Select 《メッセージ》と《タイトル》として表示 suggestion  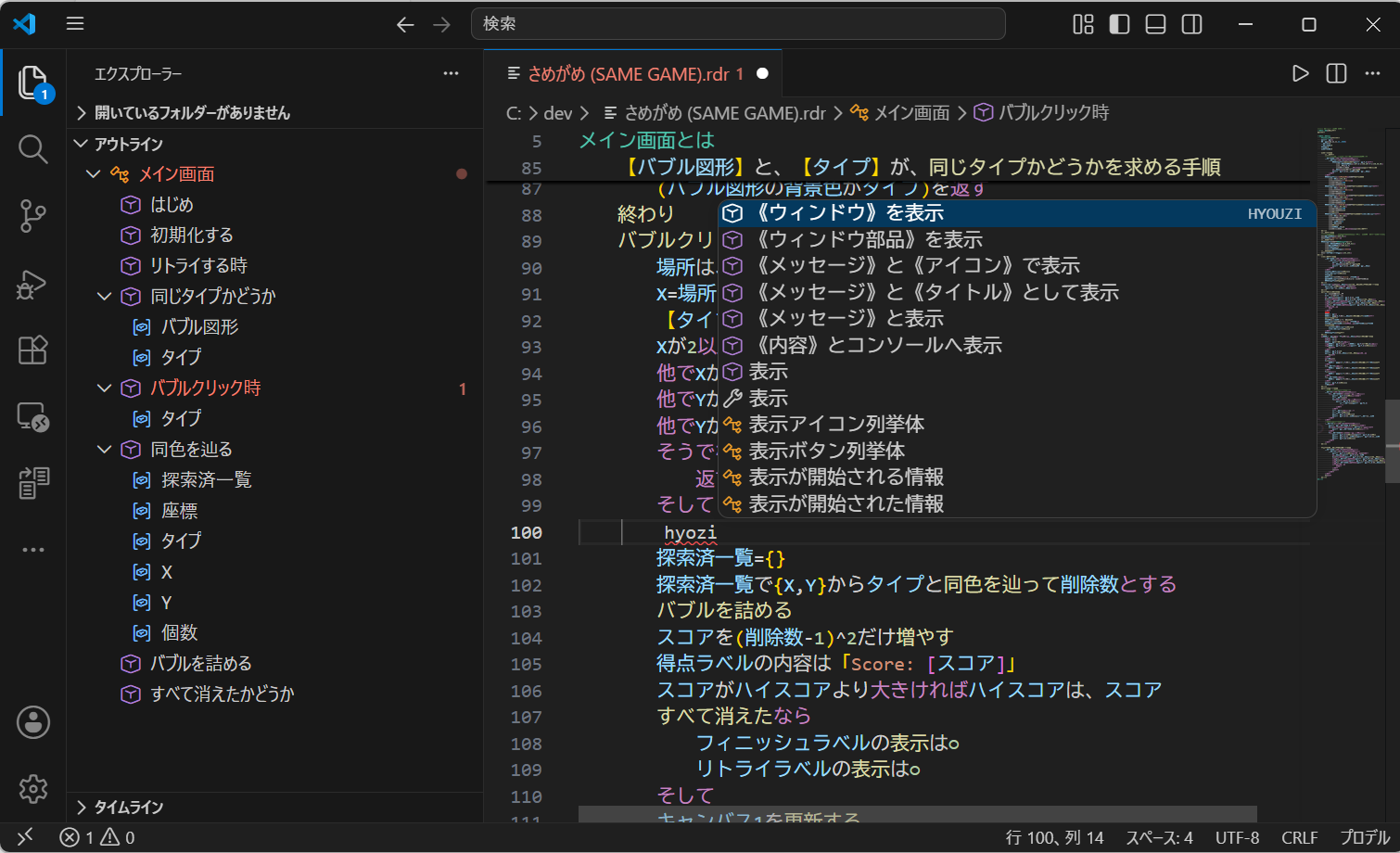1017,292
